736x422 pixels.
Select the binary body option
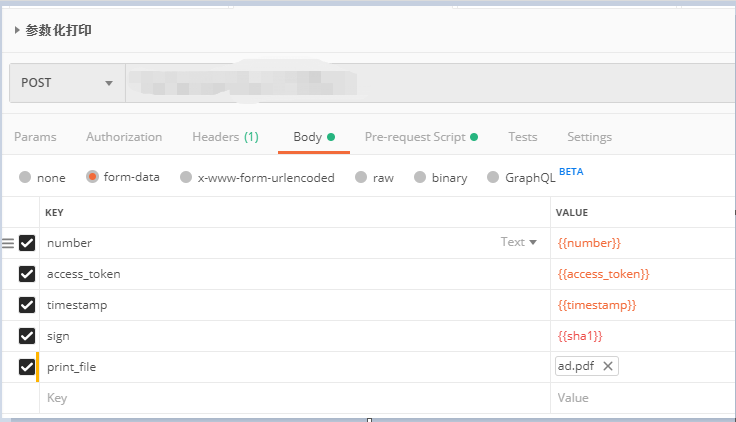pos(420,178)
